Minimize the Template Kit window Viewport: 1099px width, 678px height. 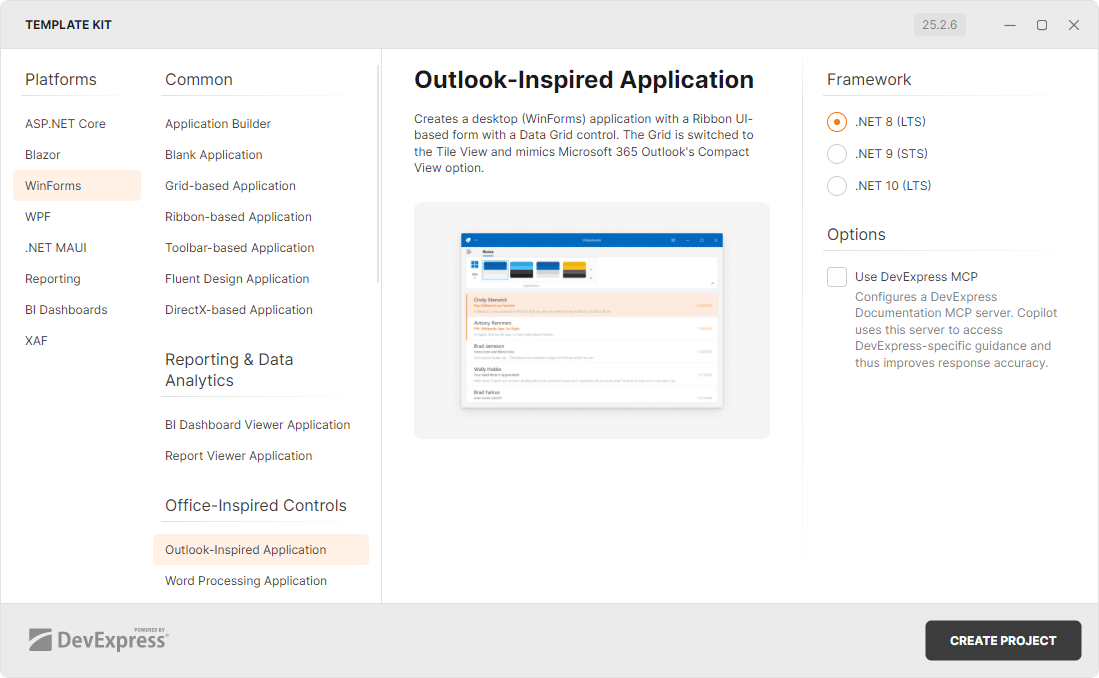click(1010, 25)
